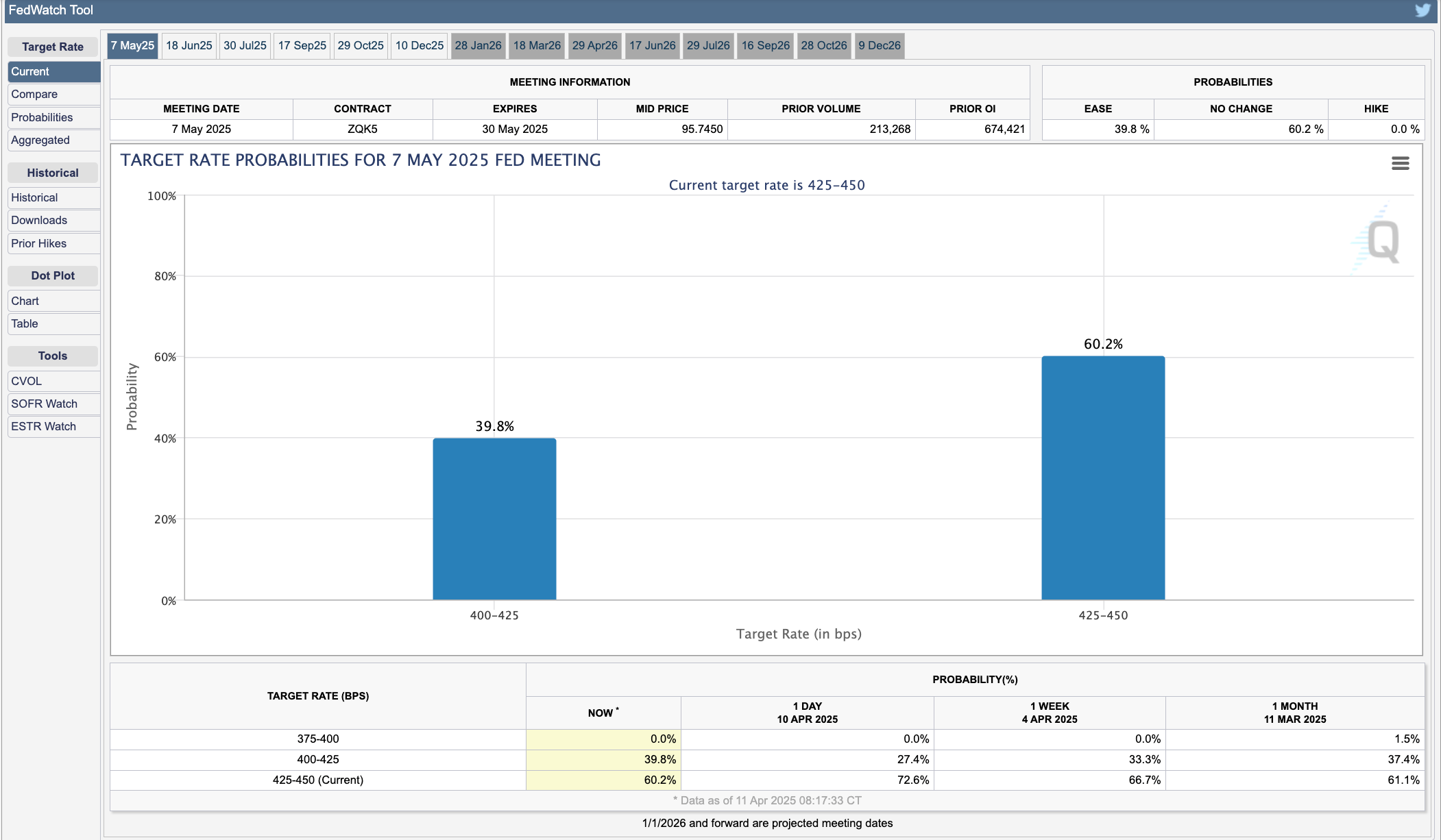Open the 29 Apr26 tab
This screenshot has height=840, width=1441.
[595, 46]
